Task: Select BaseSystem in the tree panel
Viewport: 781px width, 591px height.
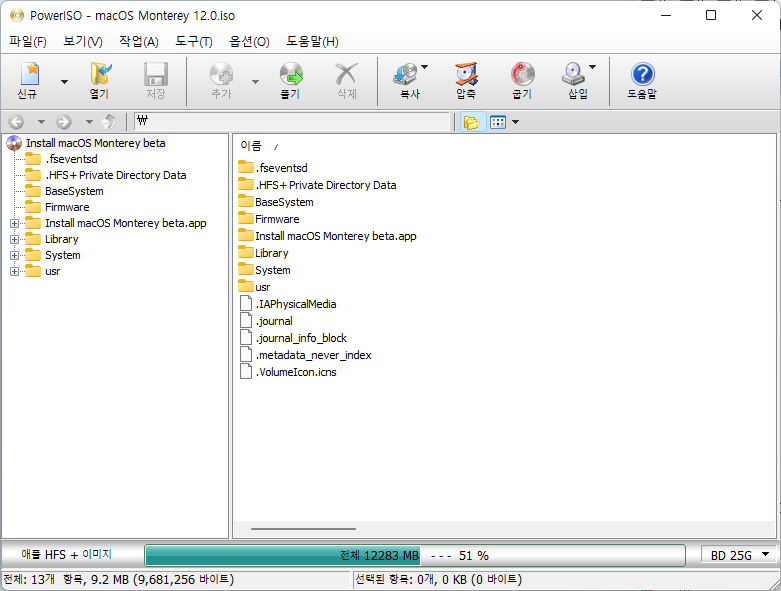Action: click(x=74, y=191)
